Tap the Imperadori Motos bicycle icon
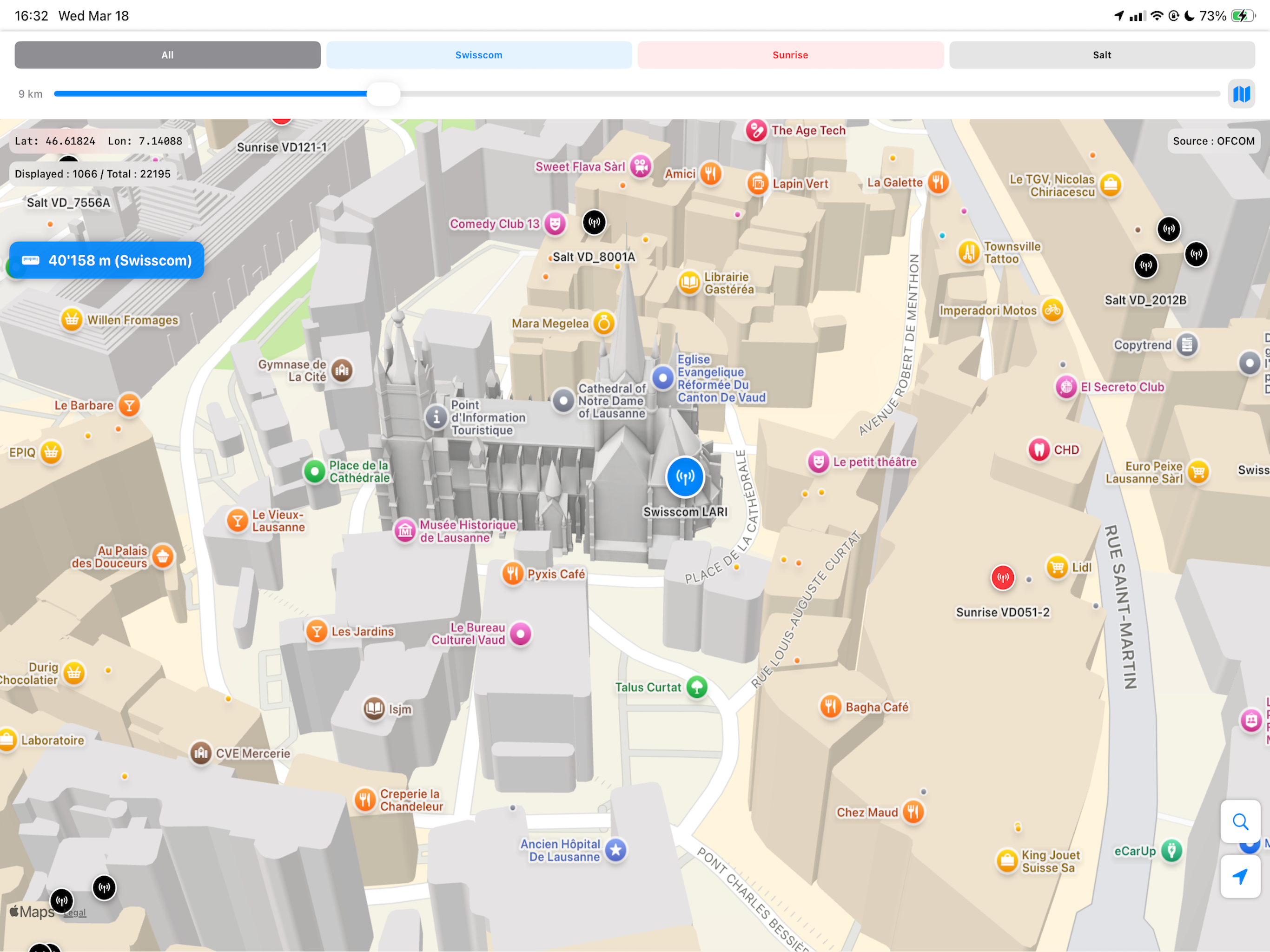Screen dimensions: 1270x952 click(1052, 310)
